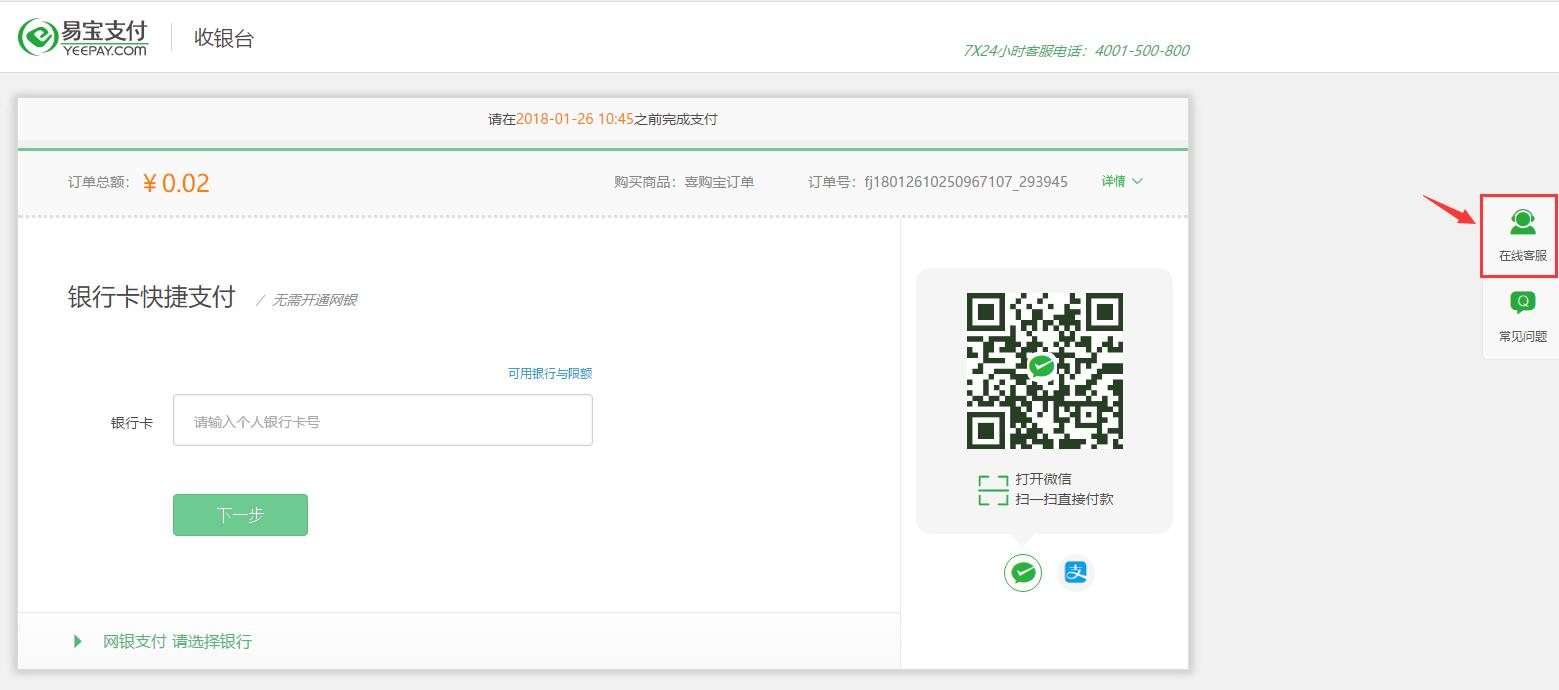The image size is (1559, 690).
Task: Click the 银行卡快捷支付 heading
Action: coord(152,297)
